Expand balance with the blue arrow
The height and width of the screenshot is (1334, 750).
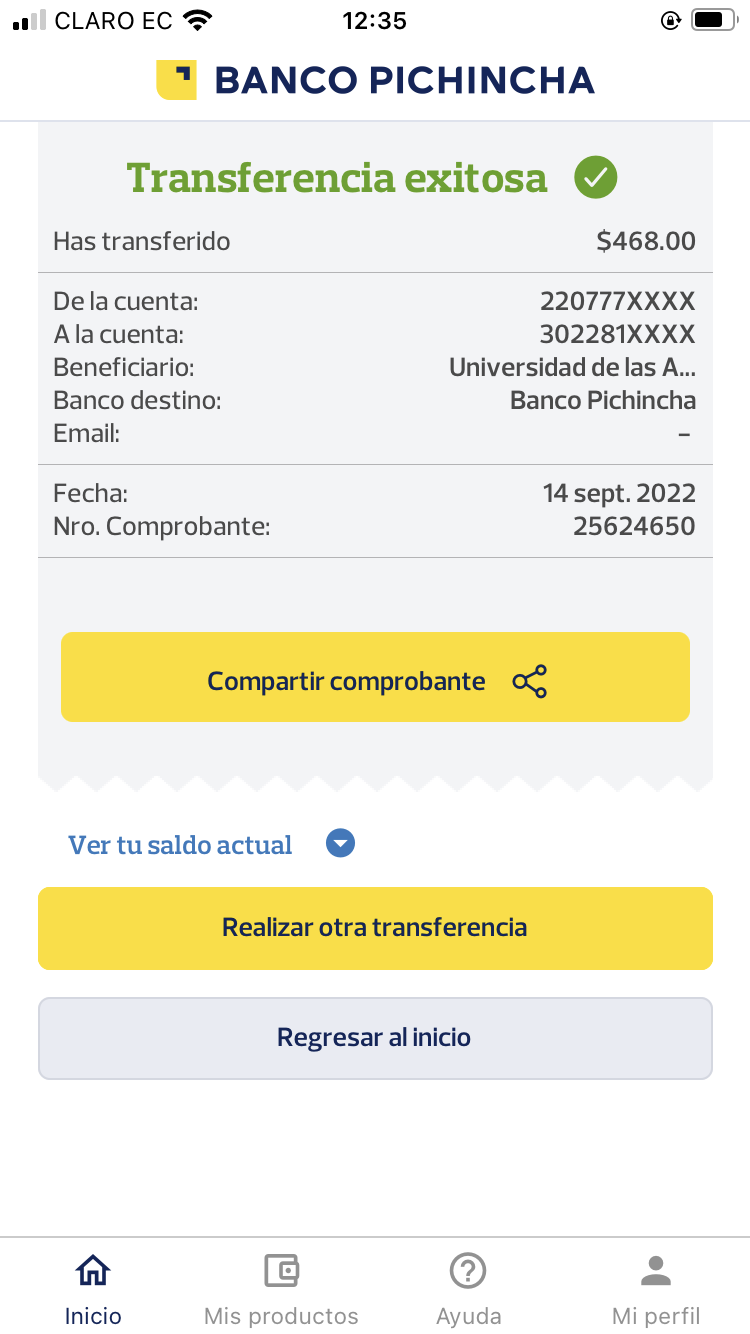(341, 844)
